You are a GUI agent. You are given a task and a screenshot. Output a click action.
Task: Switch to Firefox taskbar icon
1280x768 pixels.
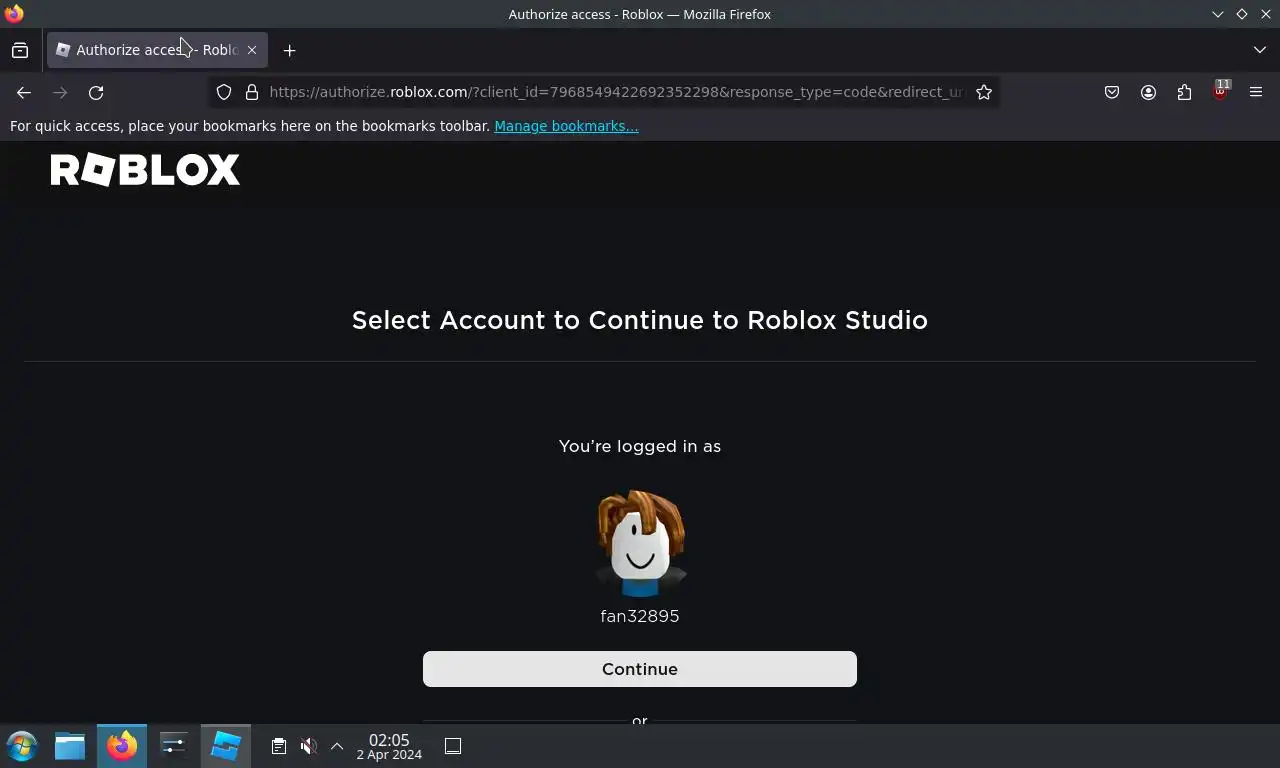click(122, 746)
